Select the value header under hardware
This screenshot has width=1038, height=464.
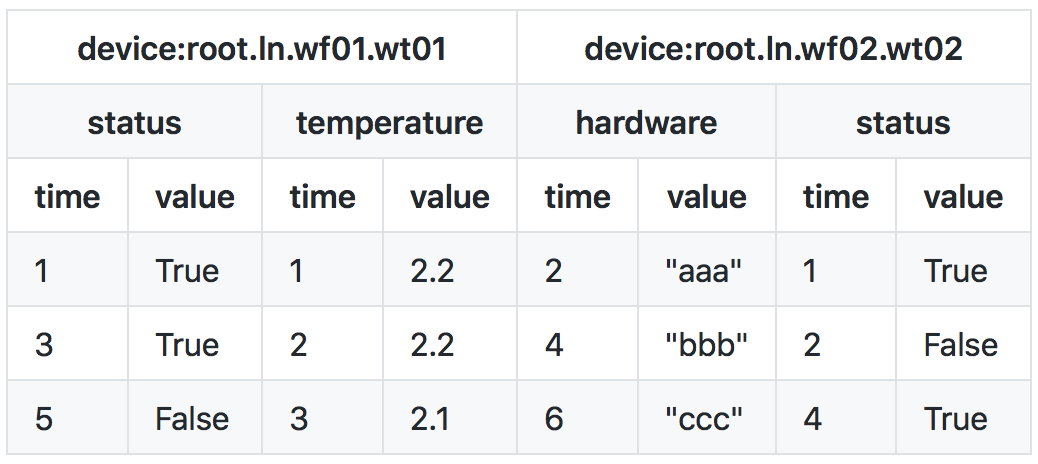pyautogui.click(x=706, y=197)
